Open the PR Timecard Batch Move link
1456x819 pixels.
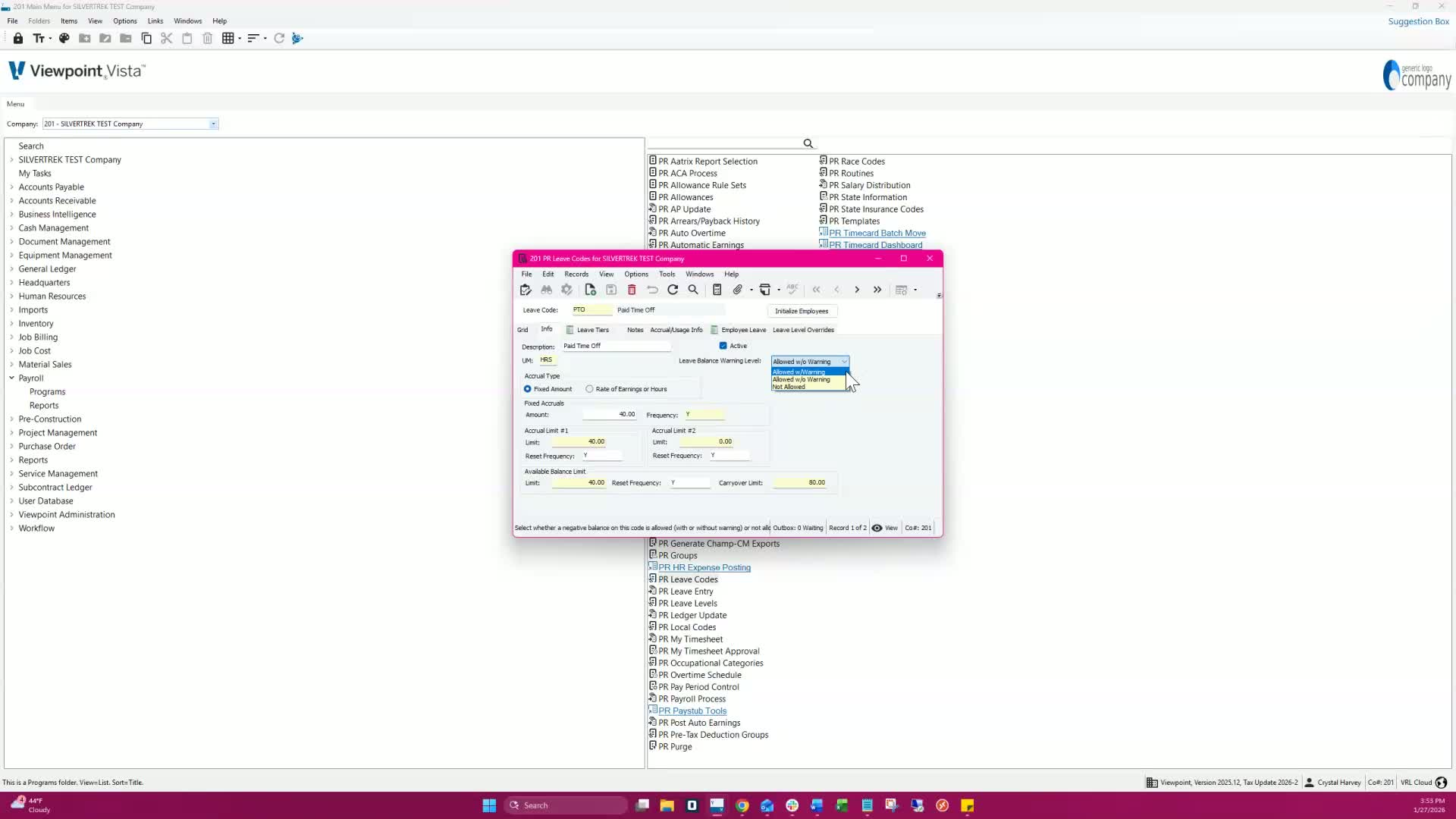[877, 234]
